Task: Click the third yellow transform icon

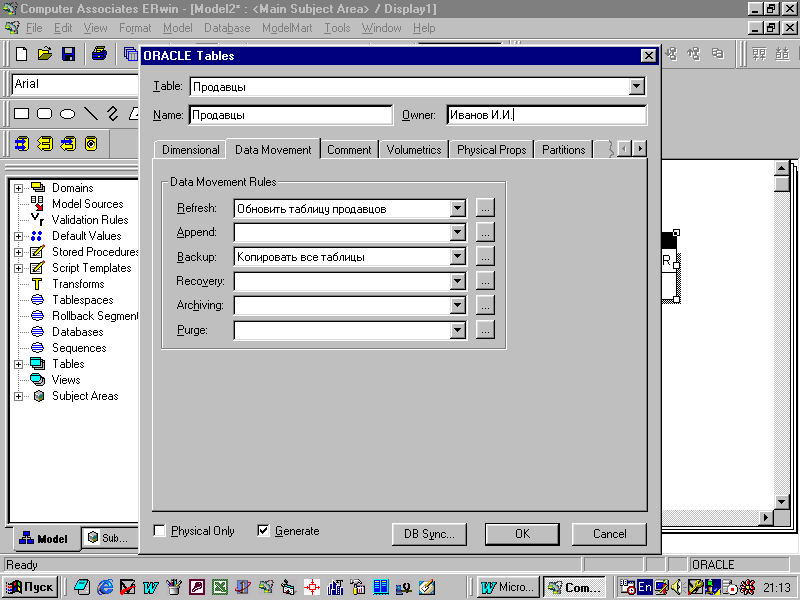Action: tap(68, 144)
